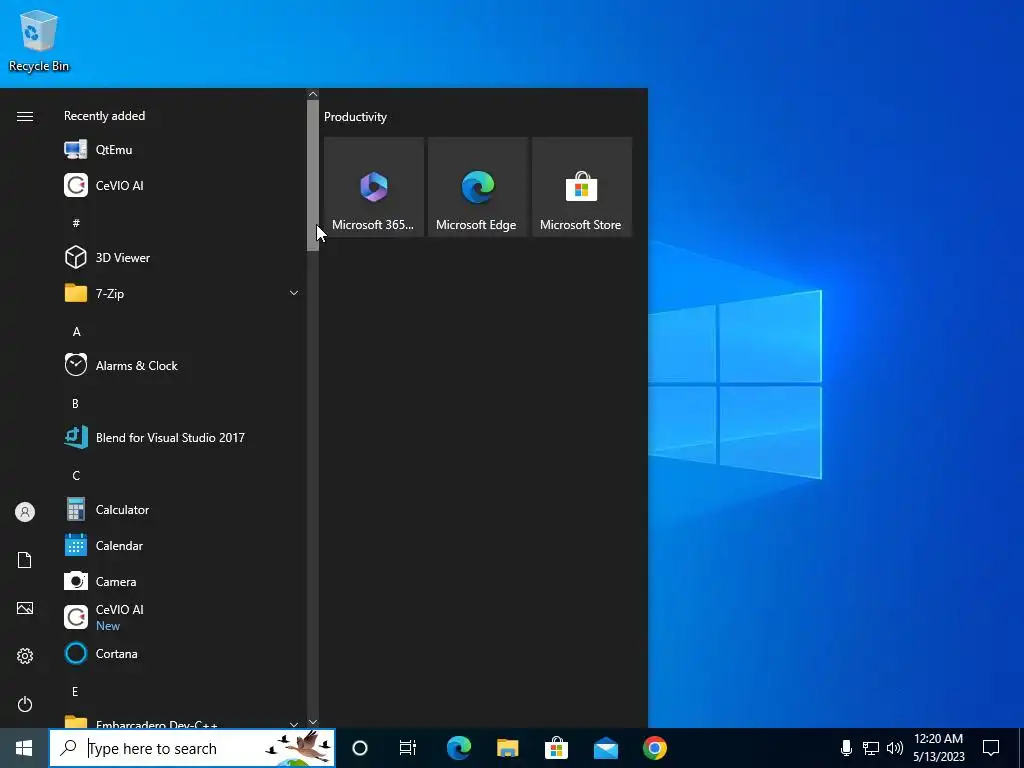1024x768 pixels.
Task: Launch Cortana from the app list
Action: [x=182, y=654]
